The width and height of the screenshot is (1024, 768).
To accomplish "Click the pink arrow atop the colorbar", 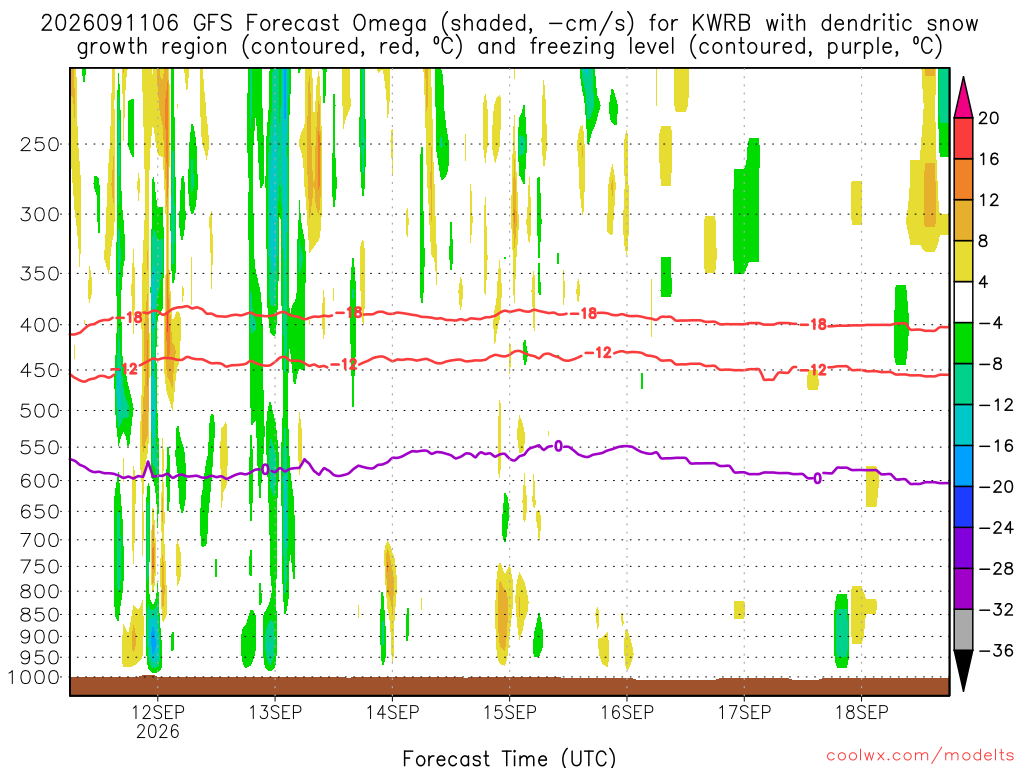I will coord(963,97).
